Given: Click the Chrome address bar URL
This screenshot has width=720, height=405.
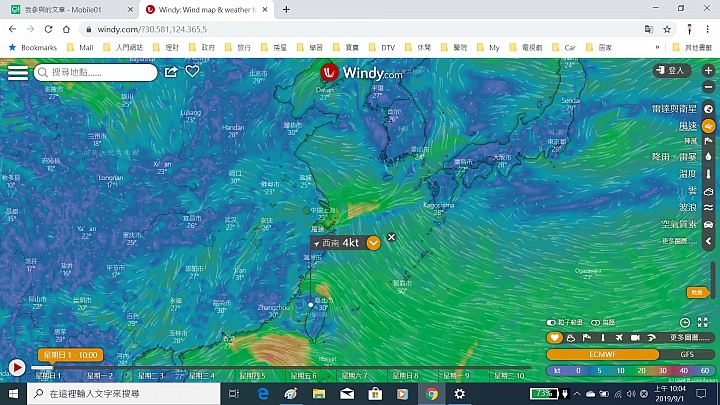Looking at the screenshot, I should coord(152,29).
